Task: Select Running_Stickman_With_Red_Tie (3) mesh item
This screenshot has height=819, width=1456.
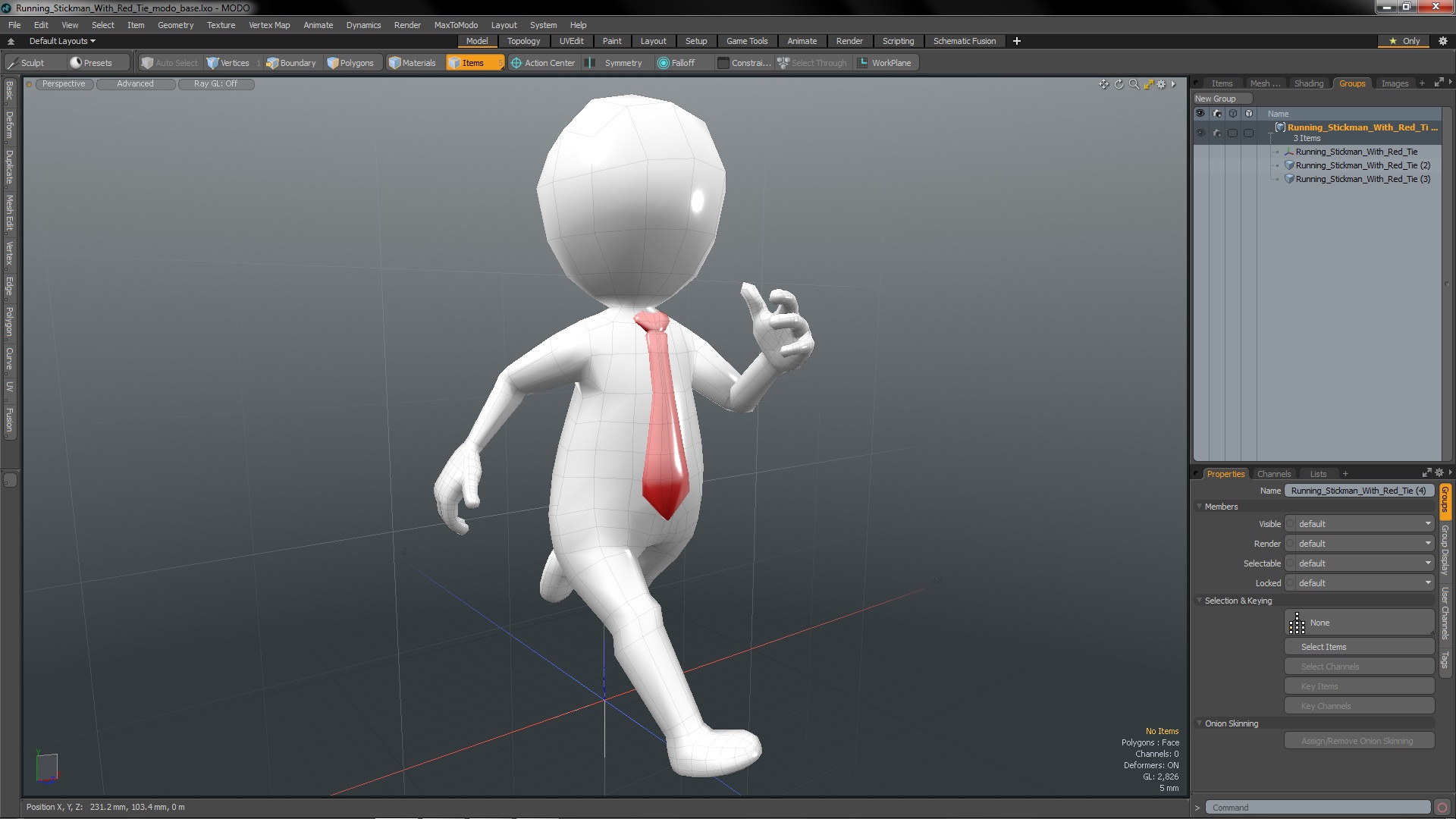Action: 1362,179
